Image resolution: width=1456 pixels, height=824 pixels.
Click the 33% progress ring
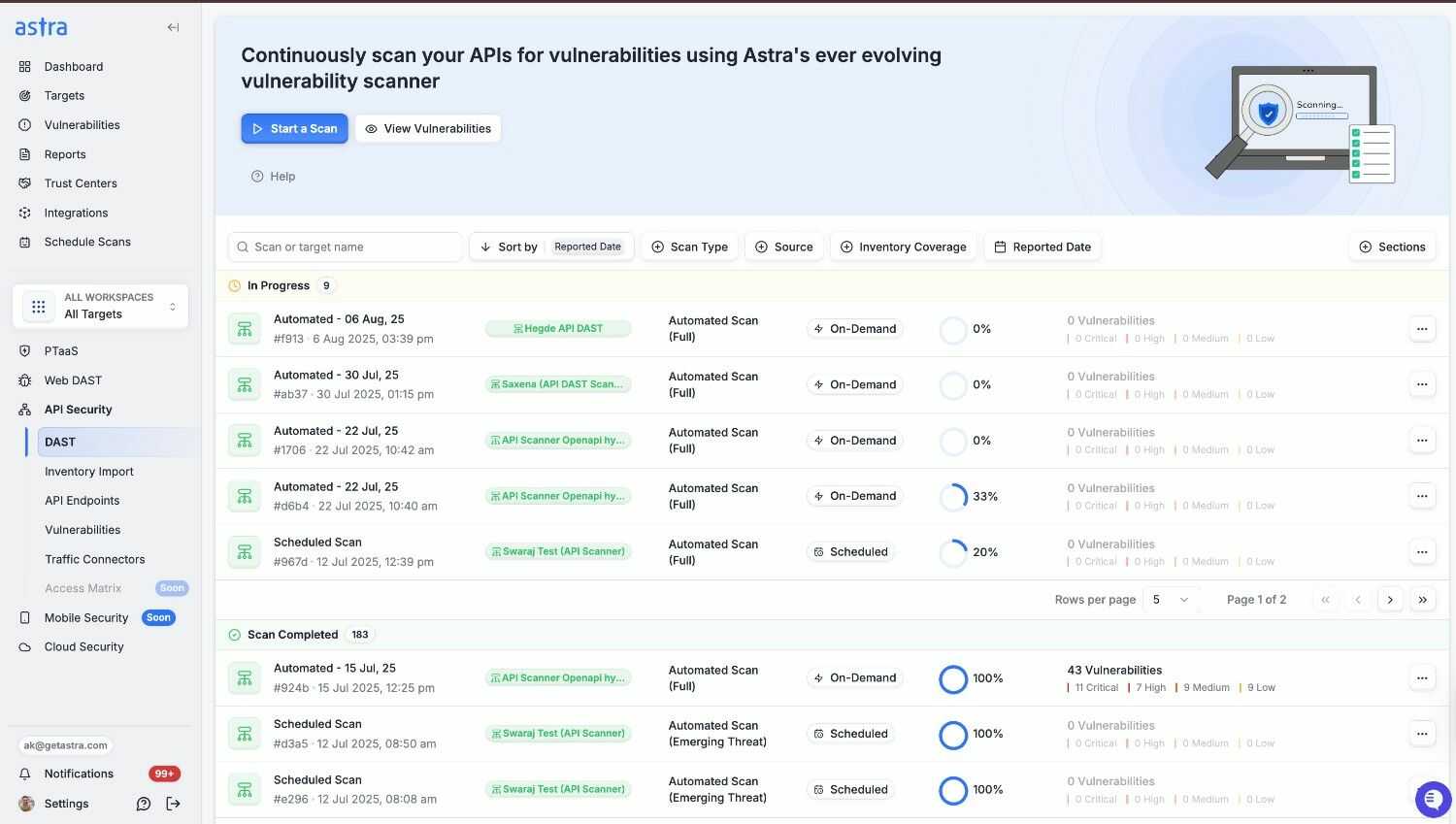[x=954, y=496]
